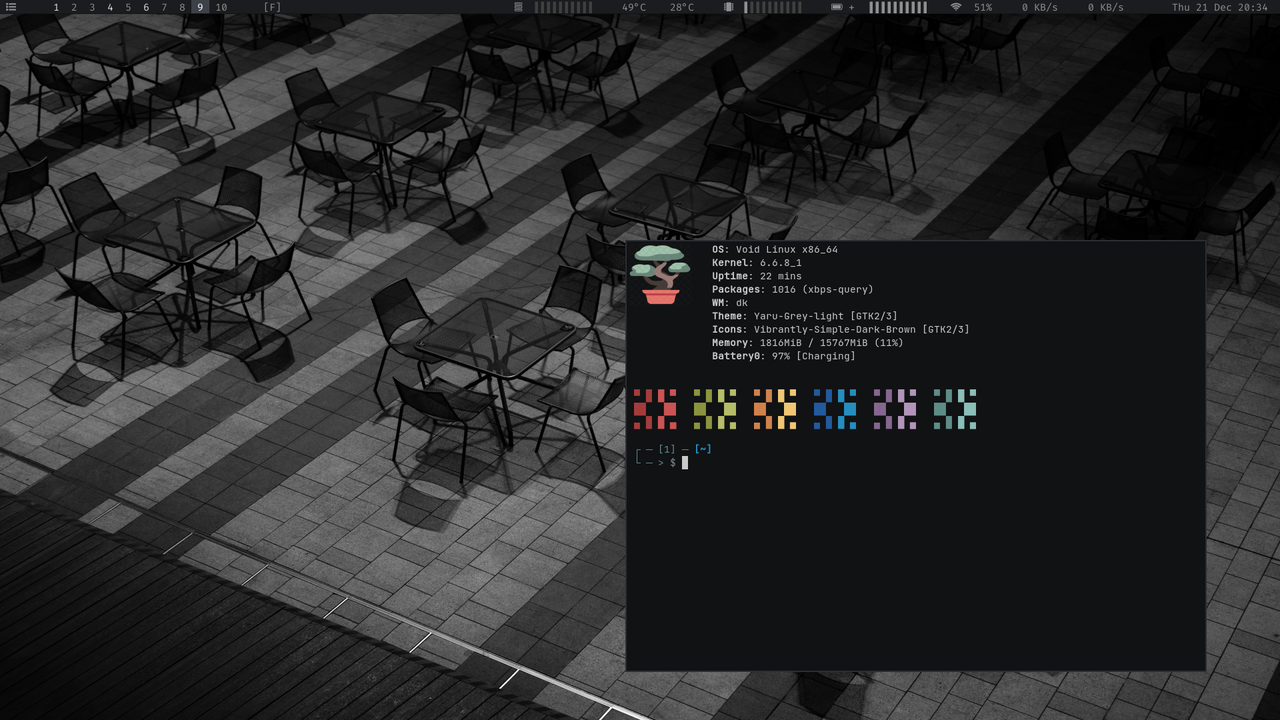Select the active workspace 9
Screen dimensions: 1280x720
click(200, 7)
